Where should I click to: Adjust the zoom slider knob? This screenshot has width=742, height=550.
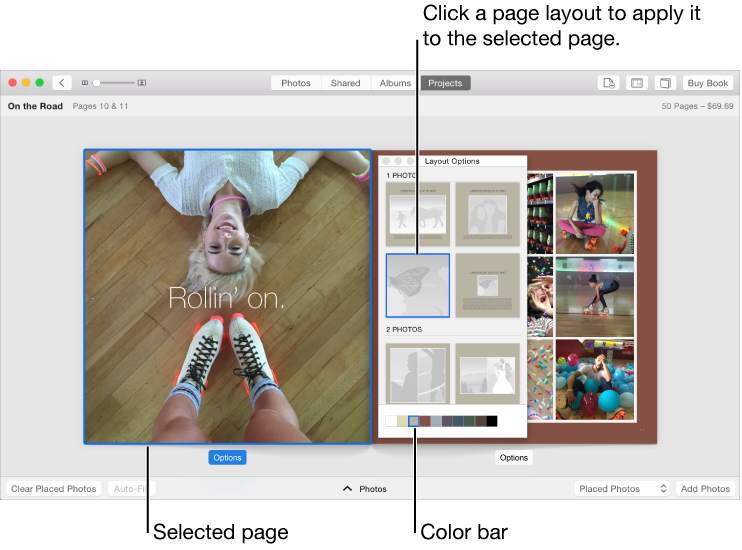click(97, 83)
